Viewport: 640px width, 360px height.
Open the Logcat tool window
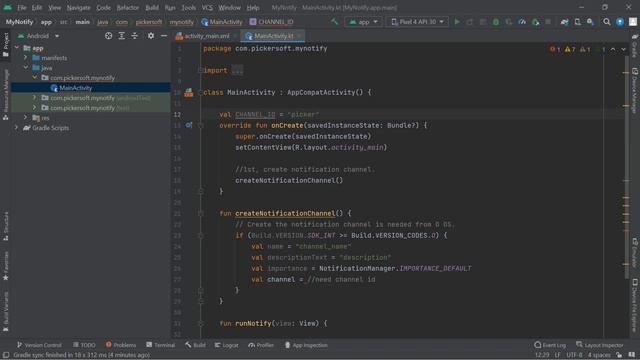(227, 345)
